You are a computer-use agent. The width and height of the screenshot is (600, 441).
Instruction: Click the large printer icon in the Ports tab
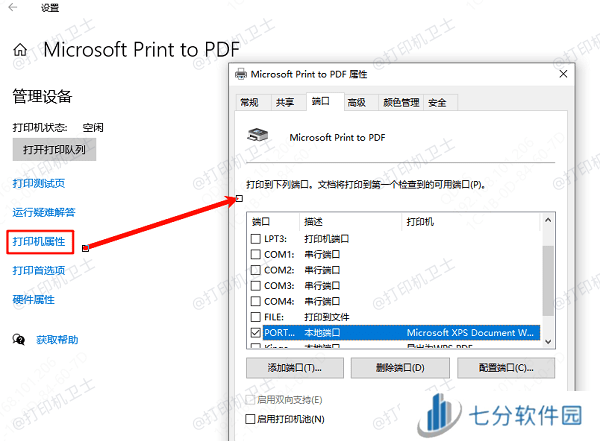tap(258, 135)
